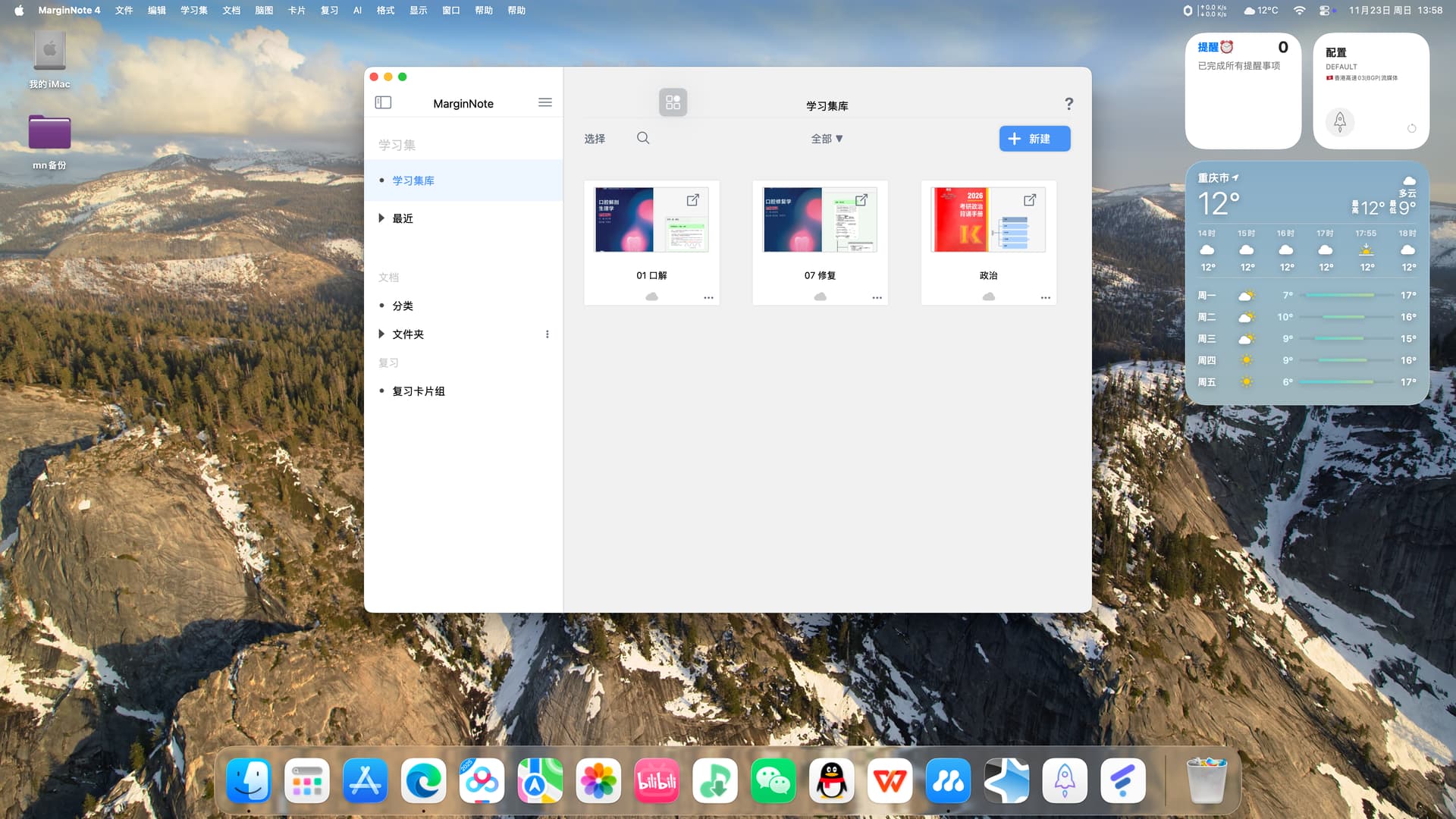This screenshot has width=1456, height=819.
Task: Click the 选择 button
Action: [x=595, y=139]
